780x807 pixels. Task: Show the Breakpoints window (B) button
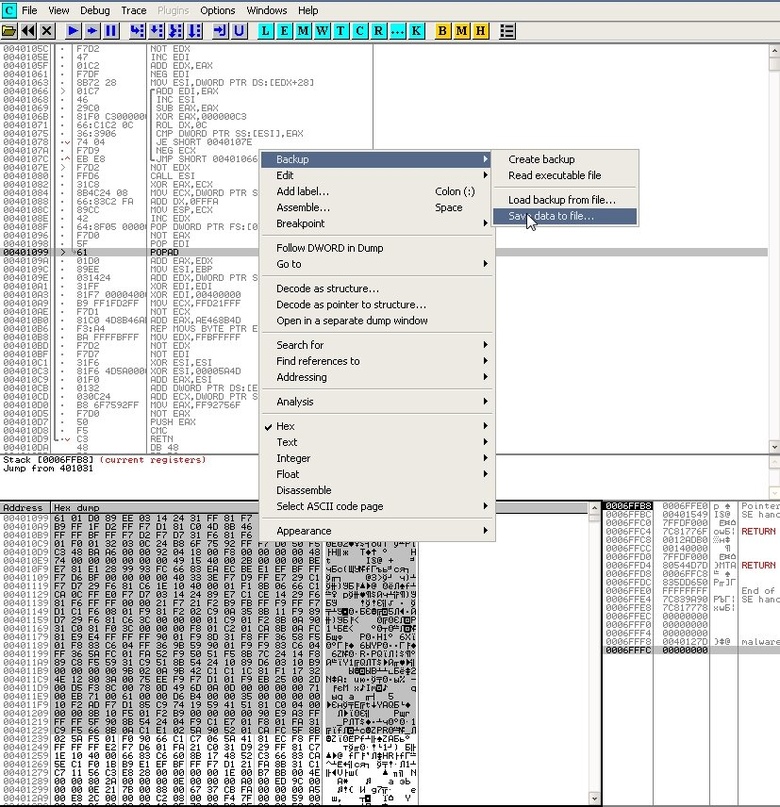click(x=443, y=31)
